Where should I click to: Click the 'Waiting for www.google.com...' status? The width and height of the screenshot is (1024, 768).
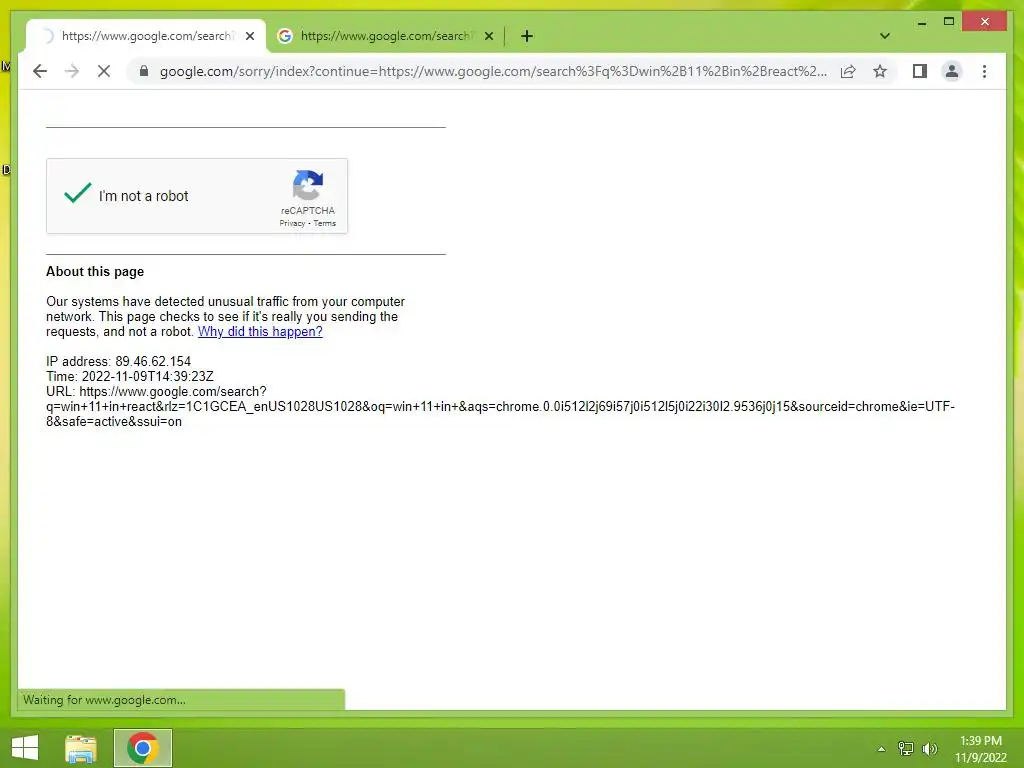tap(104, 700)
